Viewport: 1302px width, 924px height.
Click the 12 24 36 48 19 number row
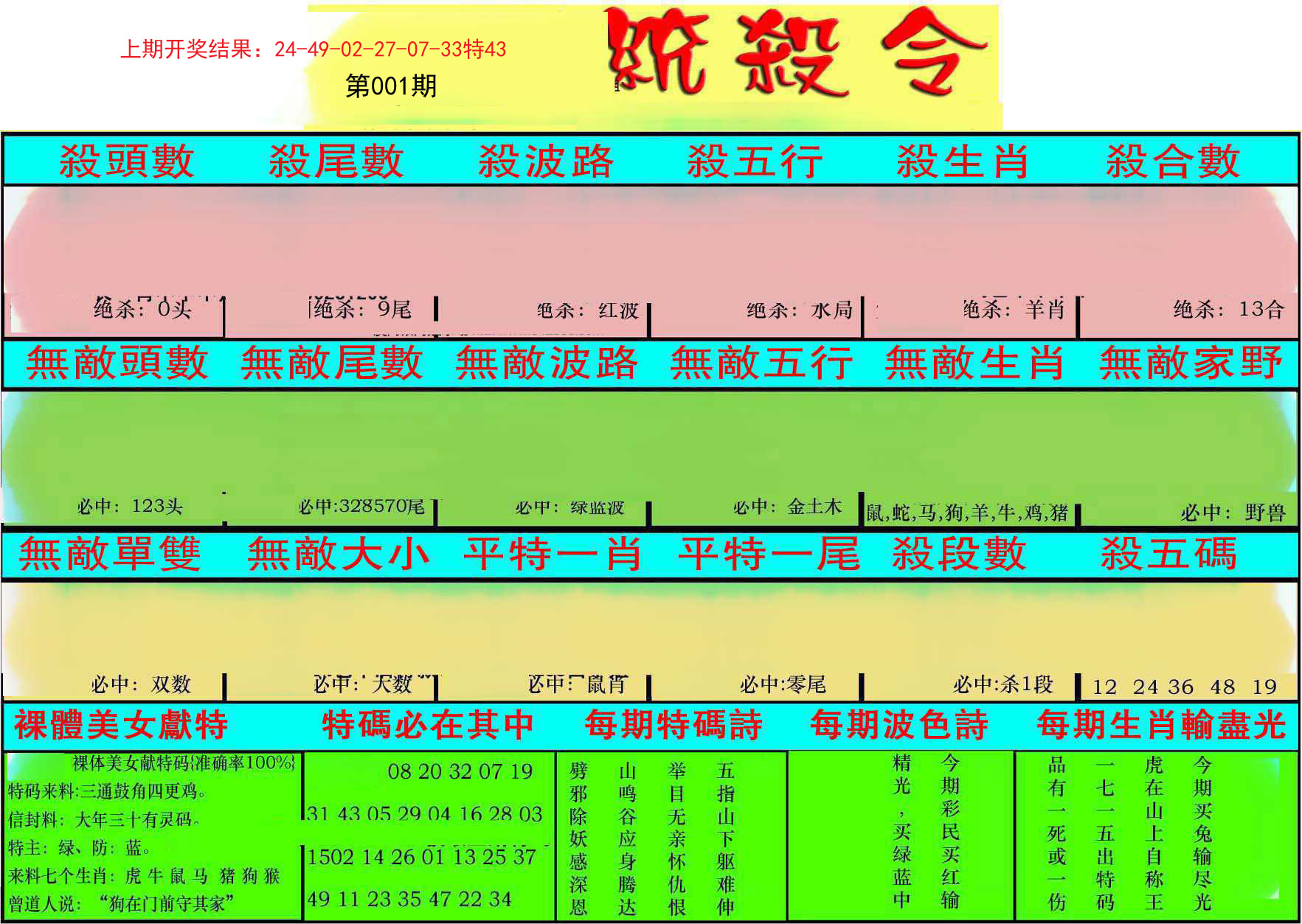pyautogui.click(x=1184, y=687)
